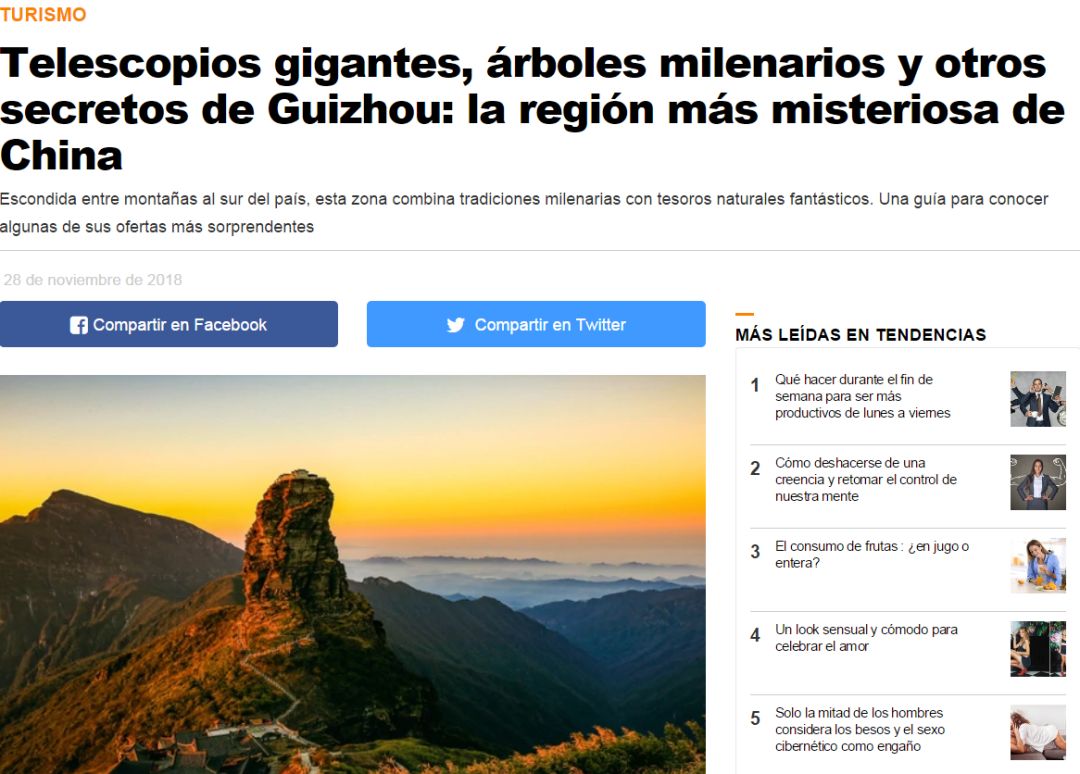
Task: Read 'Qué hacer durante el fin de semana' article
Action: [x=862, y=396]
